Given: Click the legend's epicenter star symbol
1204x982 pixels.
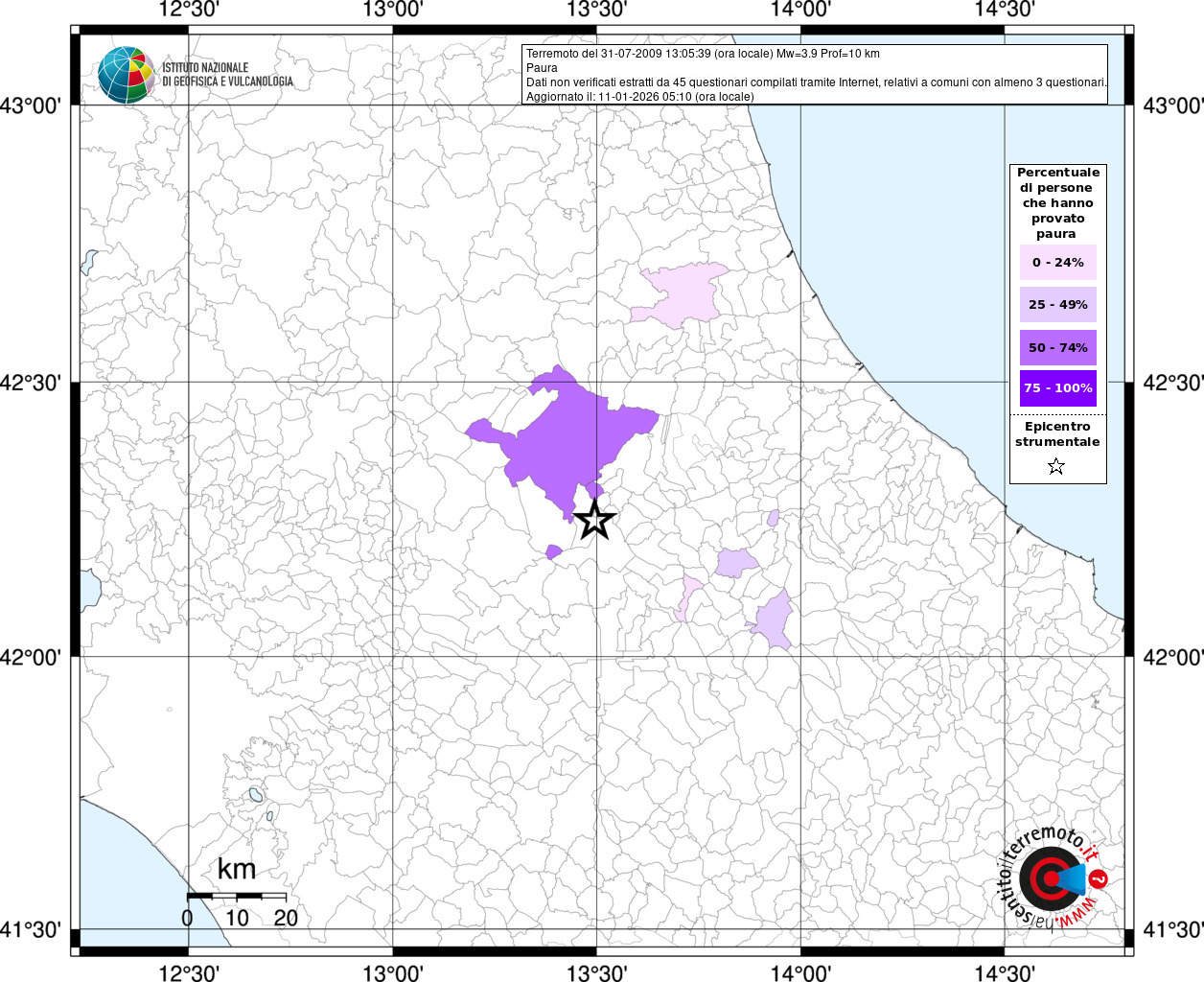Looking at the screenshot, I should click(1056, 466).
